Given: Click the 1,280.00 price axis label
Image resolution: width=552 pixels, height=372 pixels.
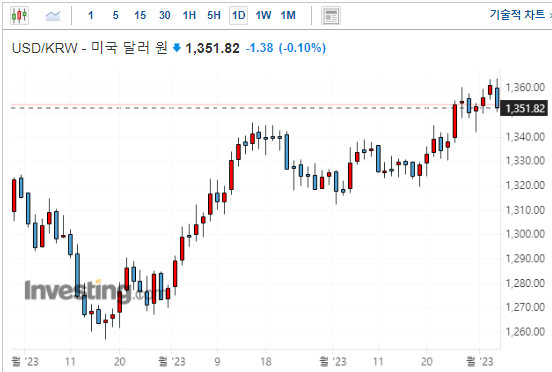Looking at the screenshot, I should pyautogui.click(x=525, y=283).
